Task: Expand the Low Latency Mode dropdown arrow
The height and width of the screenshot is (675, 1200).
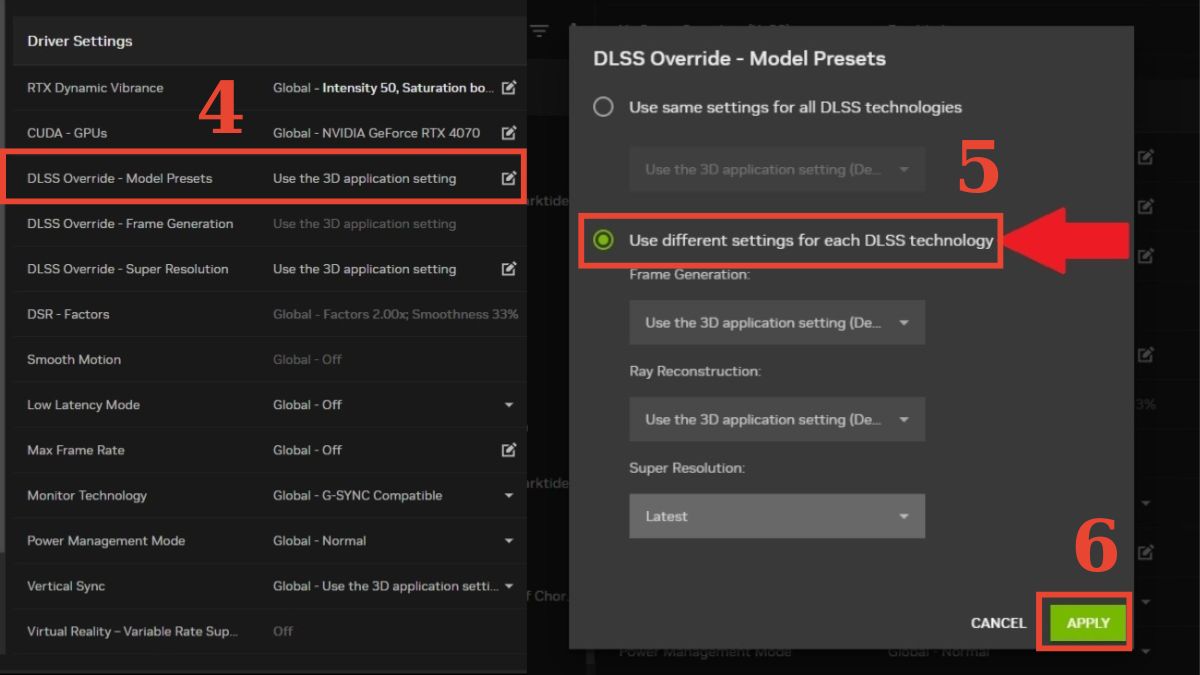Action: (509, 405)
